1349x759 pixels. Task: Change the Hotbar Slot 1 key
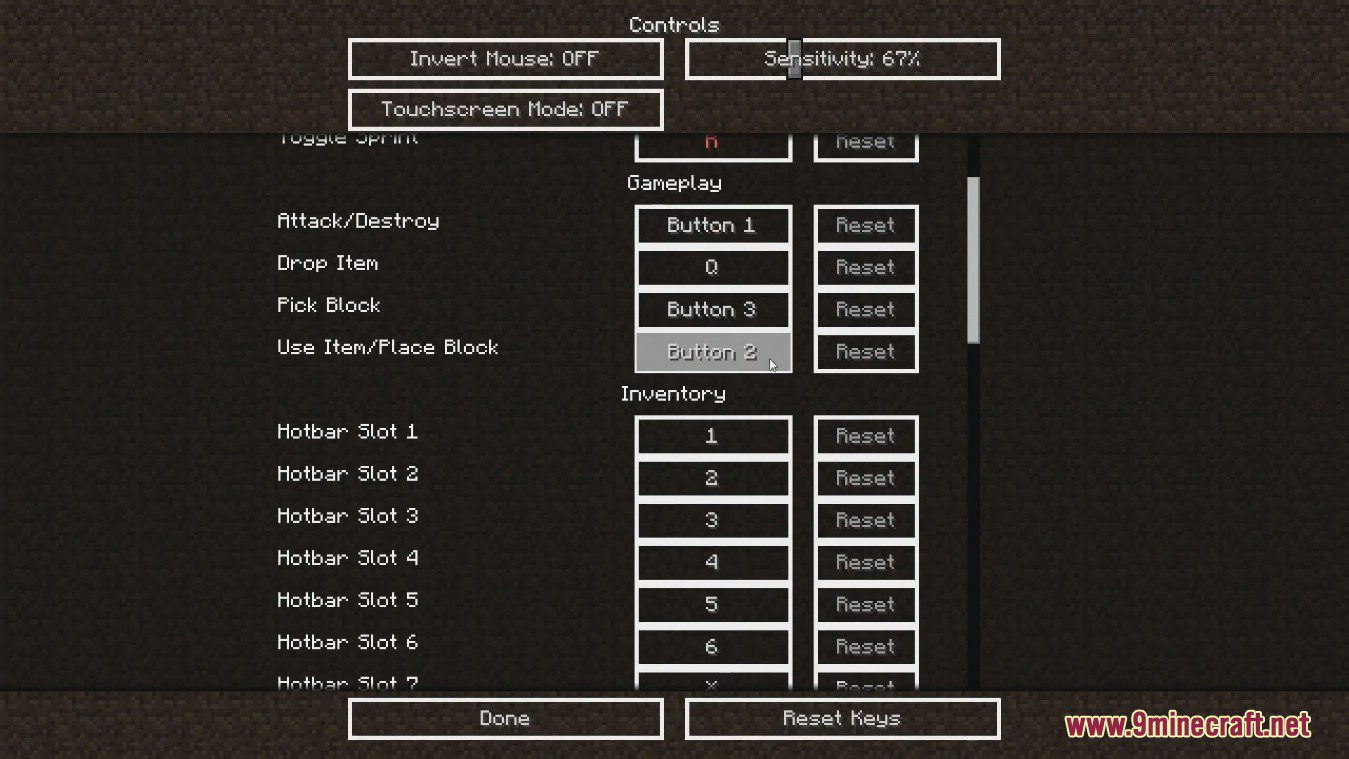(713, 437)
